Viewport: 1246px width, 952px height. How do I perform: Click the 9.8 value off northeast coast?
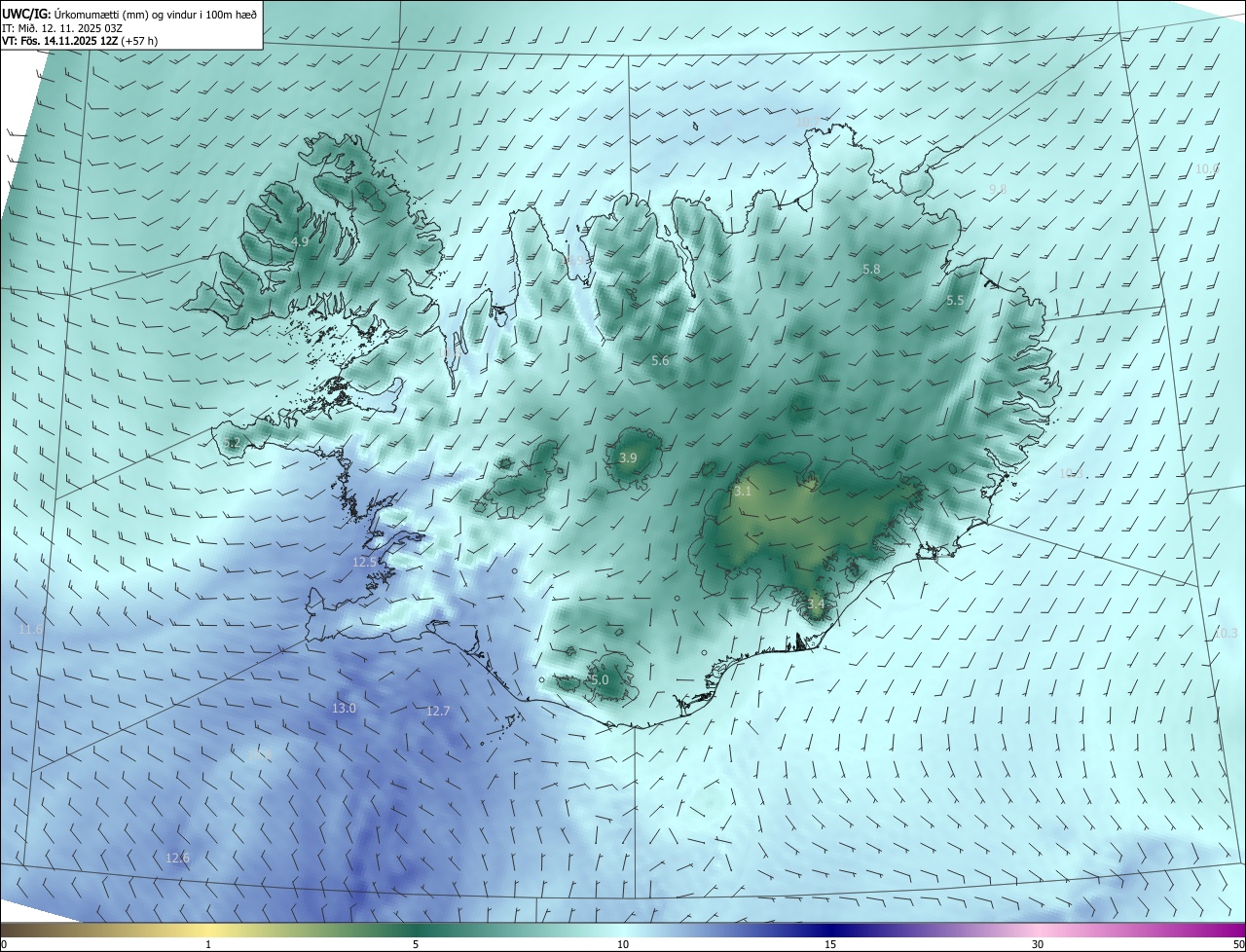point(998,189)
